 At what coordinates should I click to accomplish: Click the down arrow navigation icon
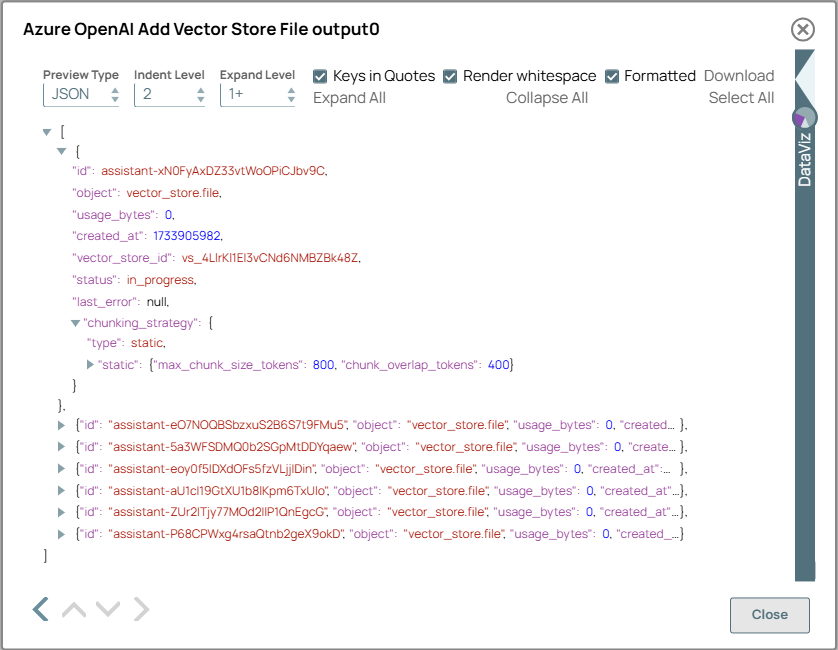point(107,609)
